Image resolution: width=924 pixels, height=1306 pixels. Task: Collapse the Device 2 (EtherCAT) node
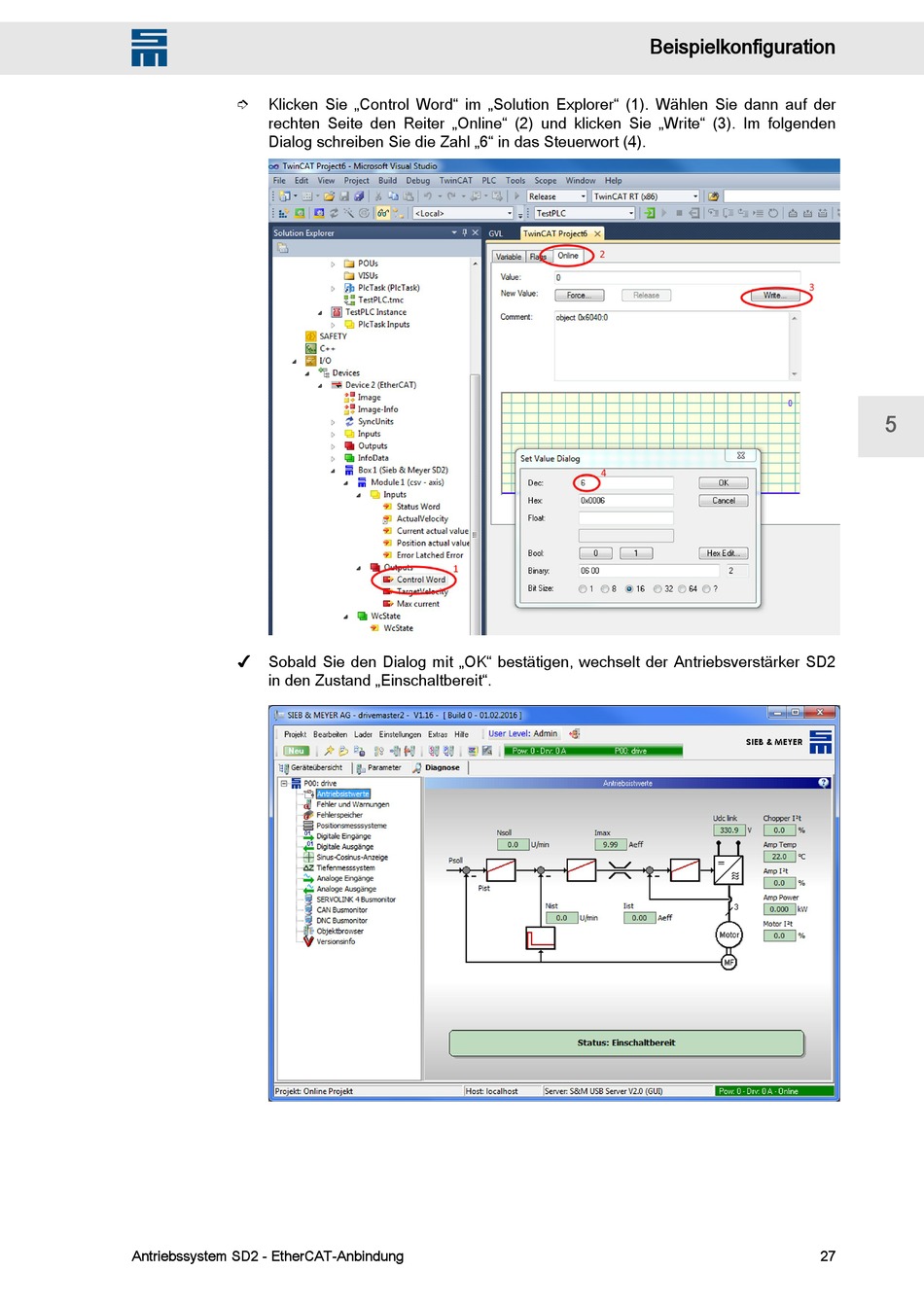coord(320,385)
